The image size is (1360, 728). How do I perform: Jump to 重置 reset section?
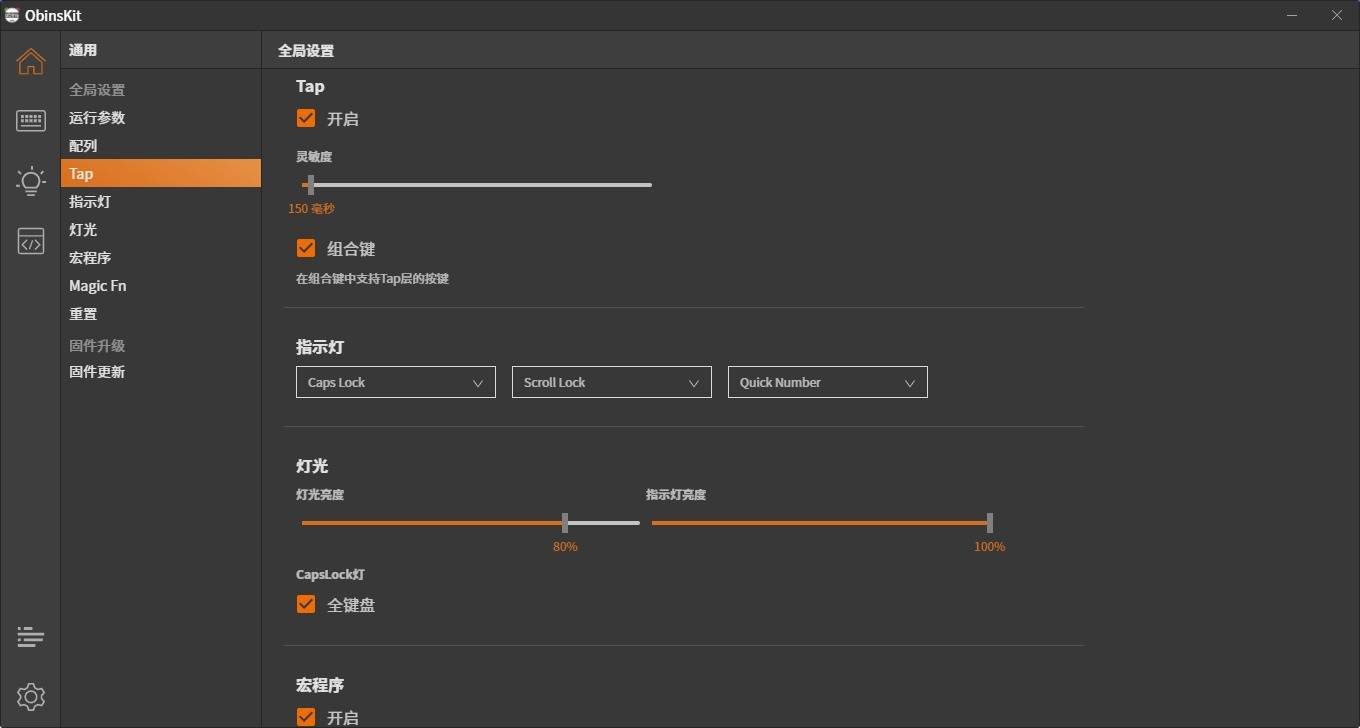83,314
